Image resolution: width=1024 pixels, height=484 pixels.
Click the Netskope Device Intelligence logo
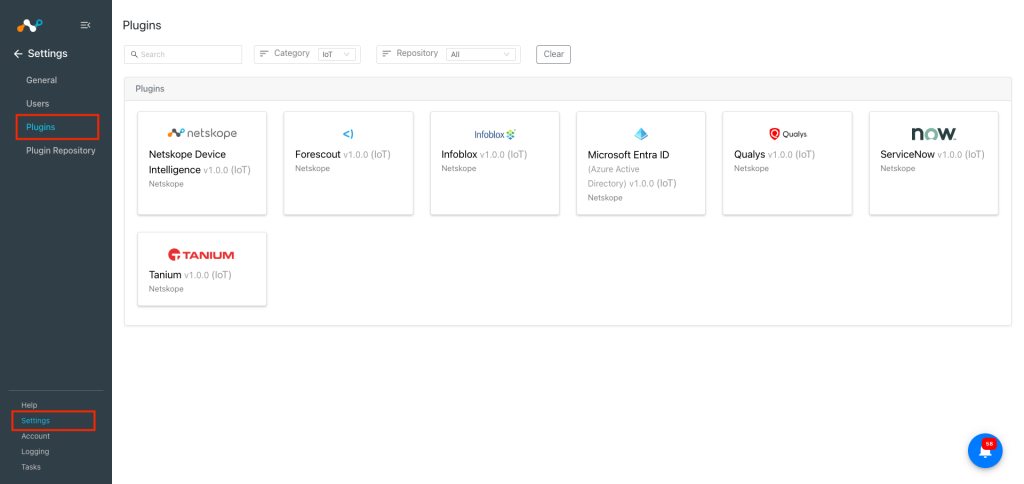(x=202, y=133)
